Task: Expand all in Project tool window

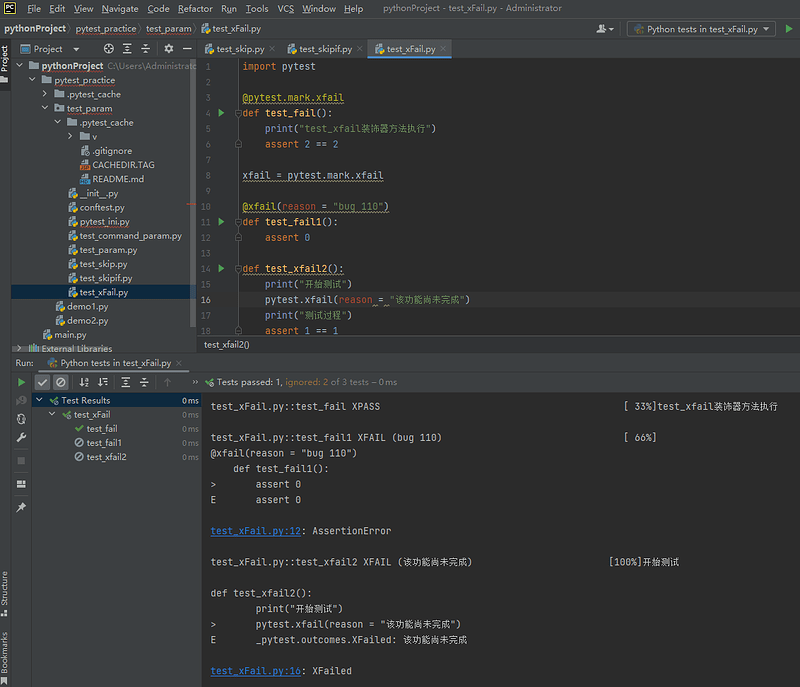Action: [x=127, y=49]
